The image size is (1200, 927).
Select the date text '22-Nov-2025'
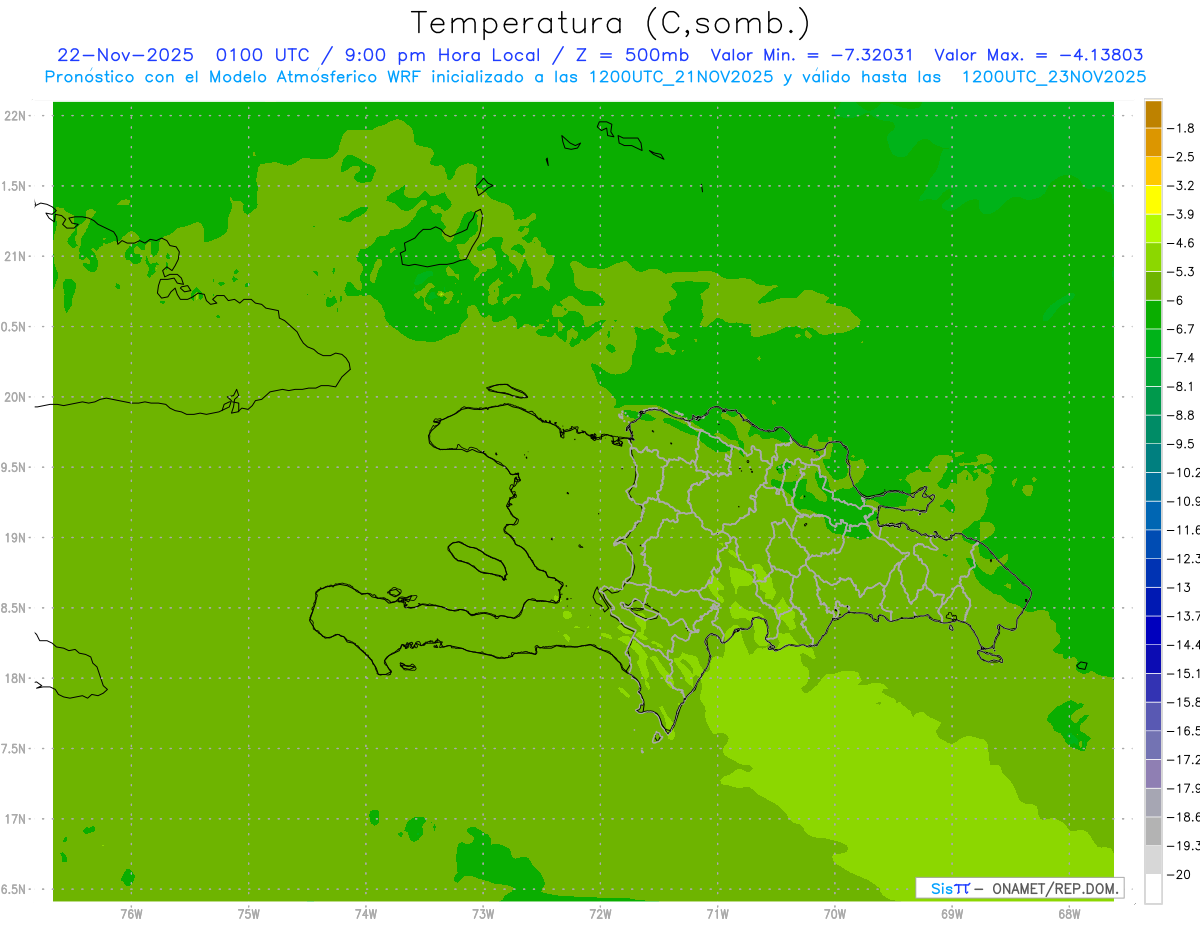pyautogui.click(x=124, y=55)
